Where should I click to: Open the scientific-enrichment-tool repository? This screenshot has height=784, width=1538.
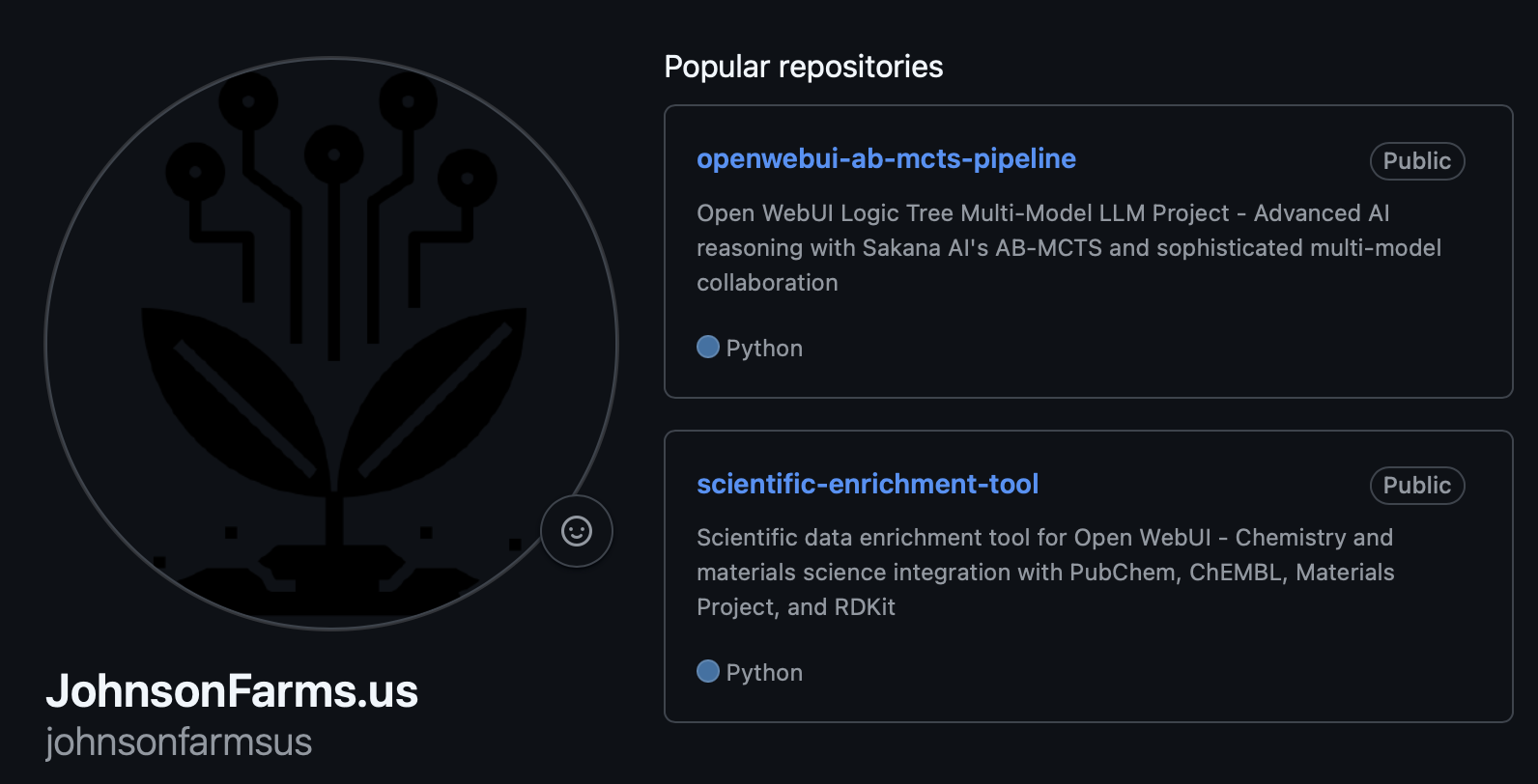[x=868, y=484]
